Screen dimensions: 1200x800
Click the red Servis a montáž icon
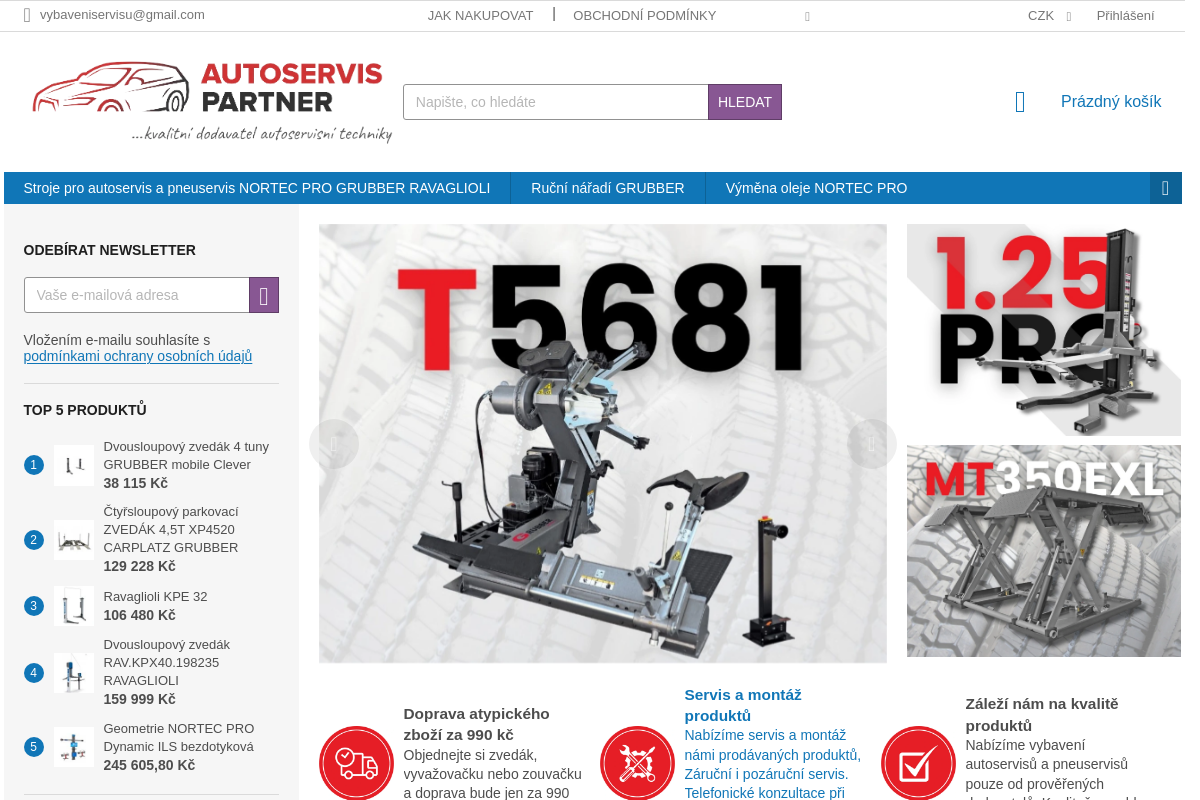(x=637, y=763)
